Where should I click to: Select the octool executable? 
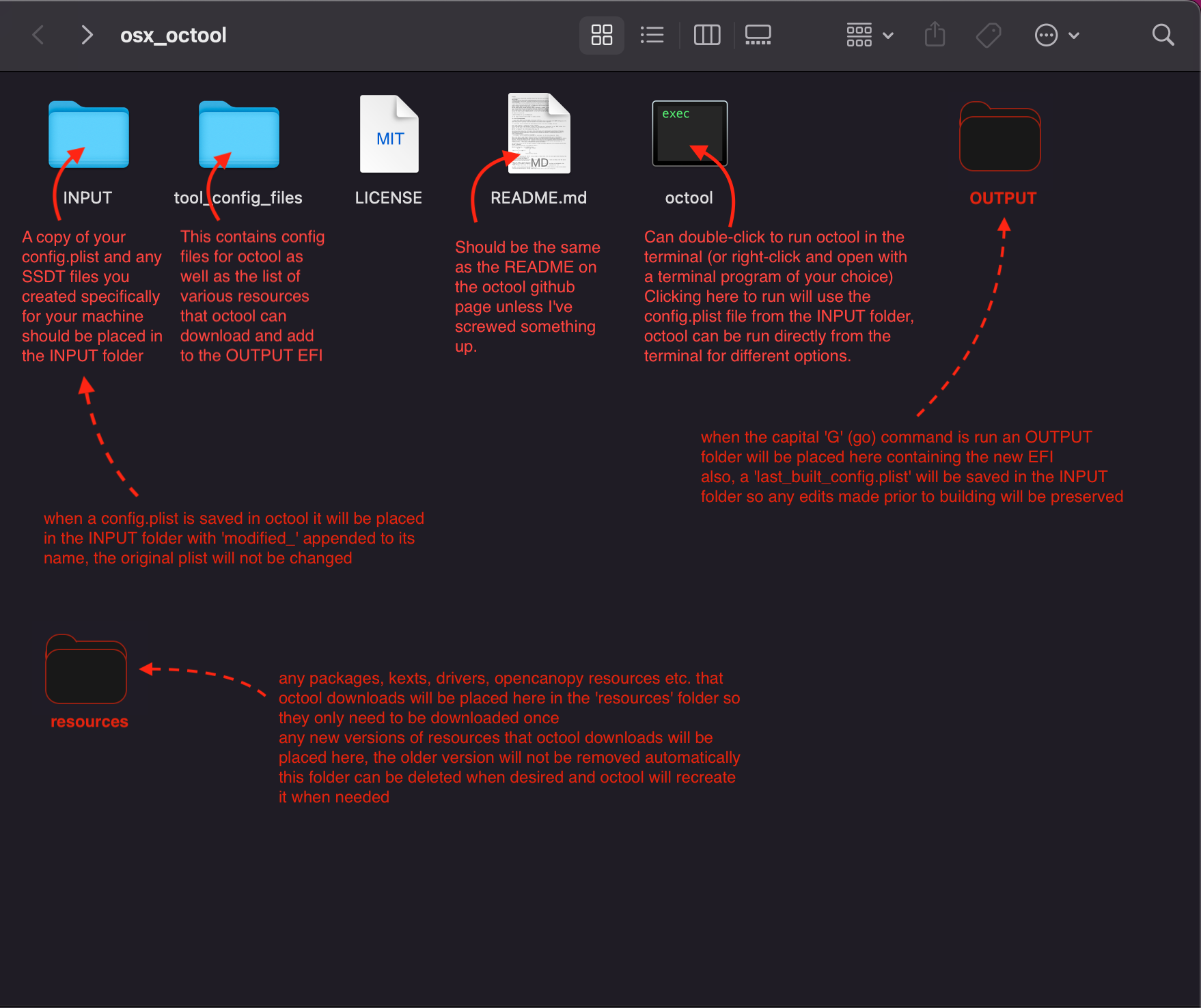pyautogui.click(x=689, y=134)
